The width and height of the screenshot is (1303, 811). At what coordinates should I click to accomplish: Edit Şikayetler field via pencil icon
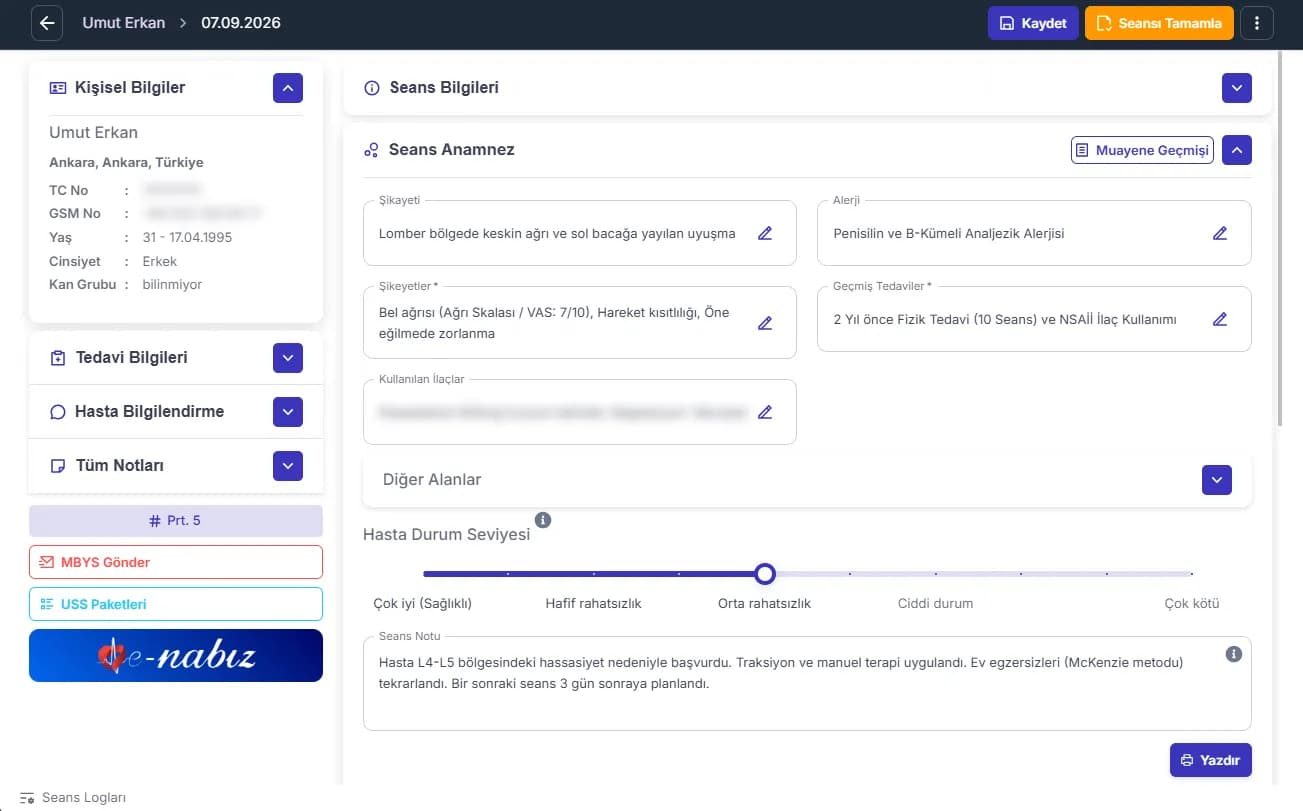tap(765, 323)
